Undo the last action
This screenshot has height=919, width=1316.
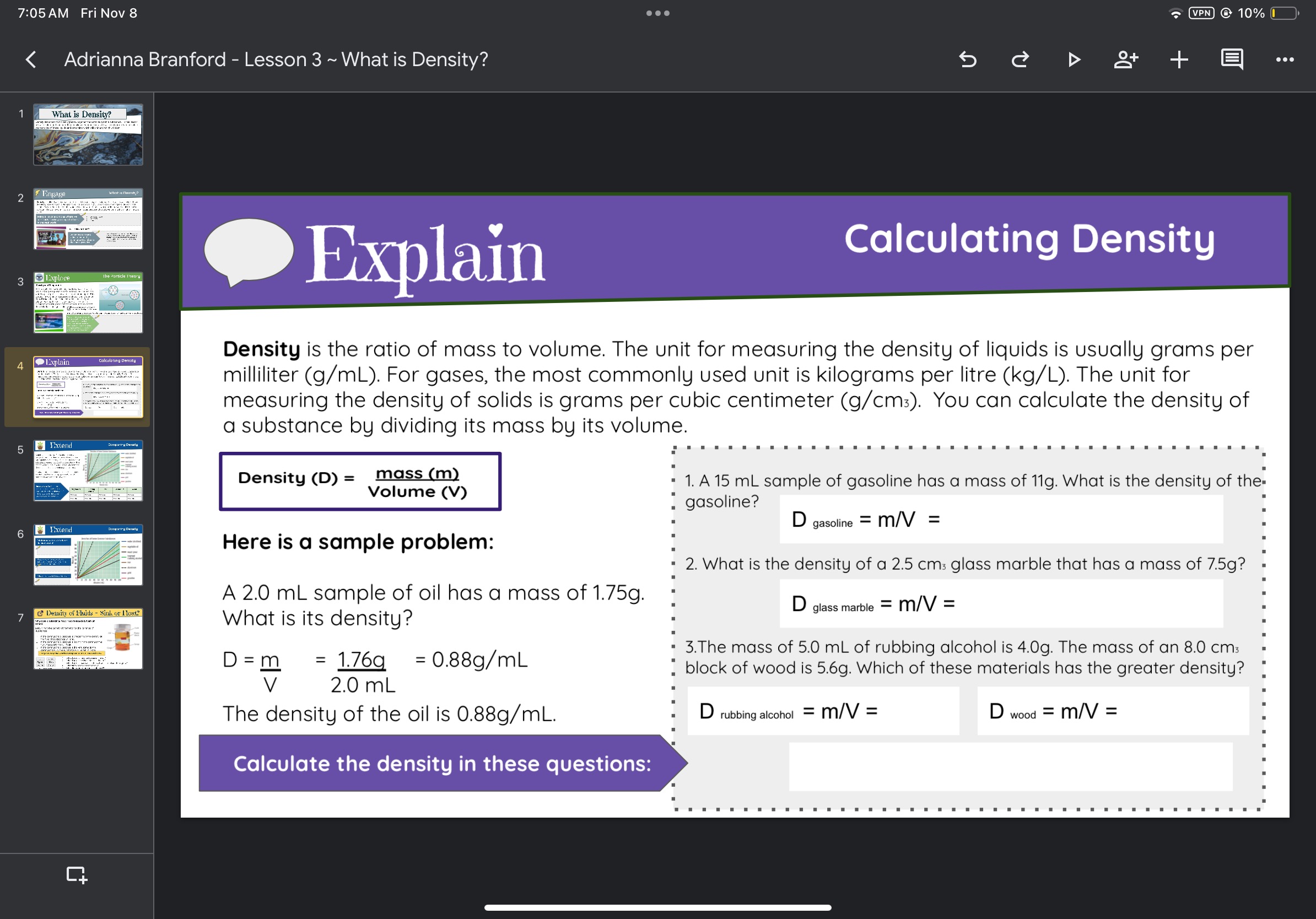click(x=968, y=60)
